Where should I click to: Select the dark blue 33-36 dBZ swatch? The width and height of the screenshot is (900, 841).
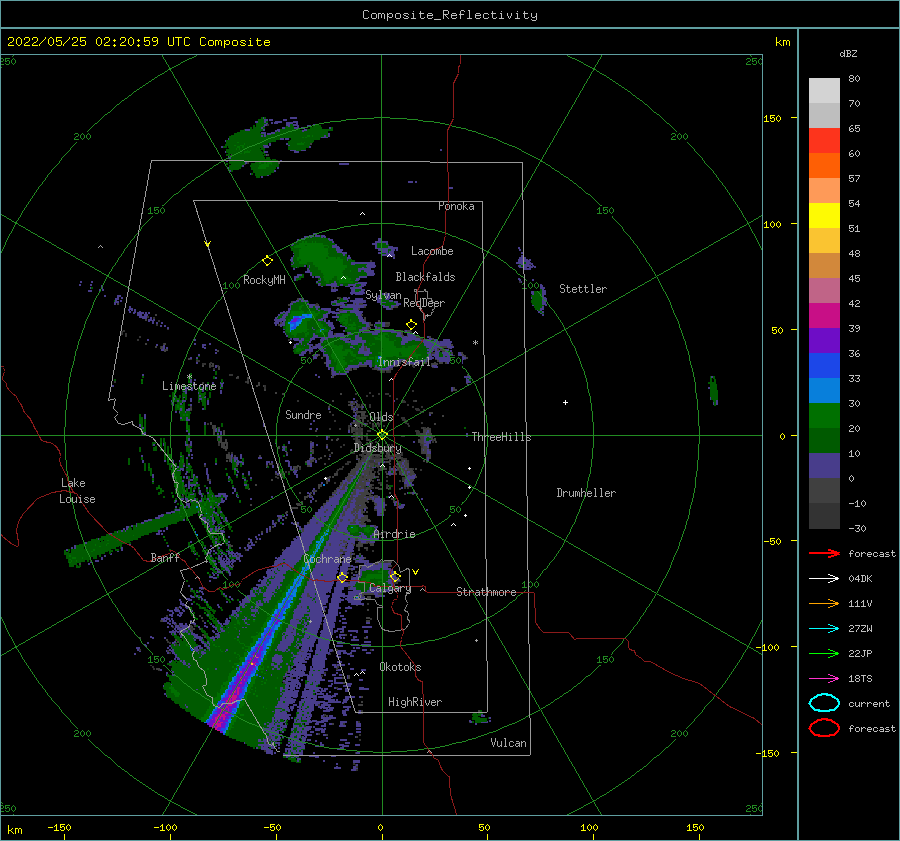tap(824, 366)
